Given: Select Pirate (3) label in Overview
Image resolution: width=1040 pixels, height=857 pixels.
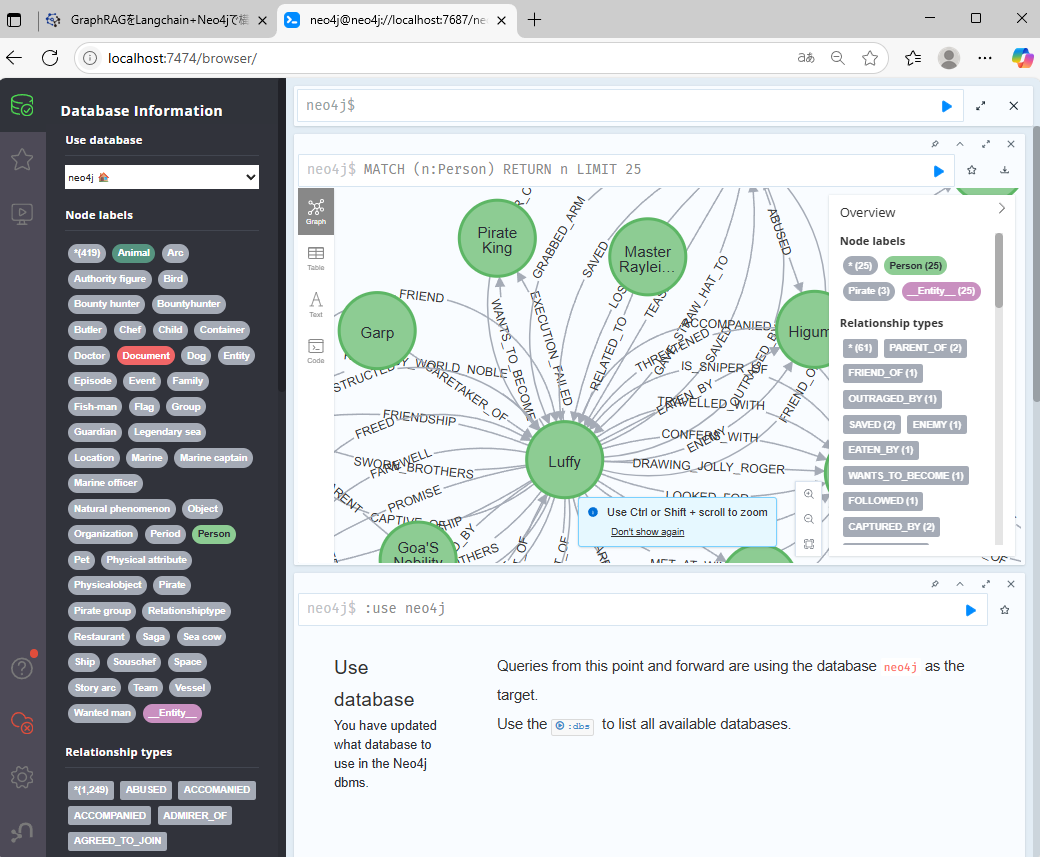Looking at the screenshot, I should [x=869, y=291].
